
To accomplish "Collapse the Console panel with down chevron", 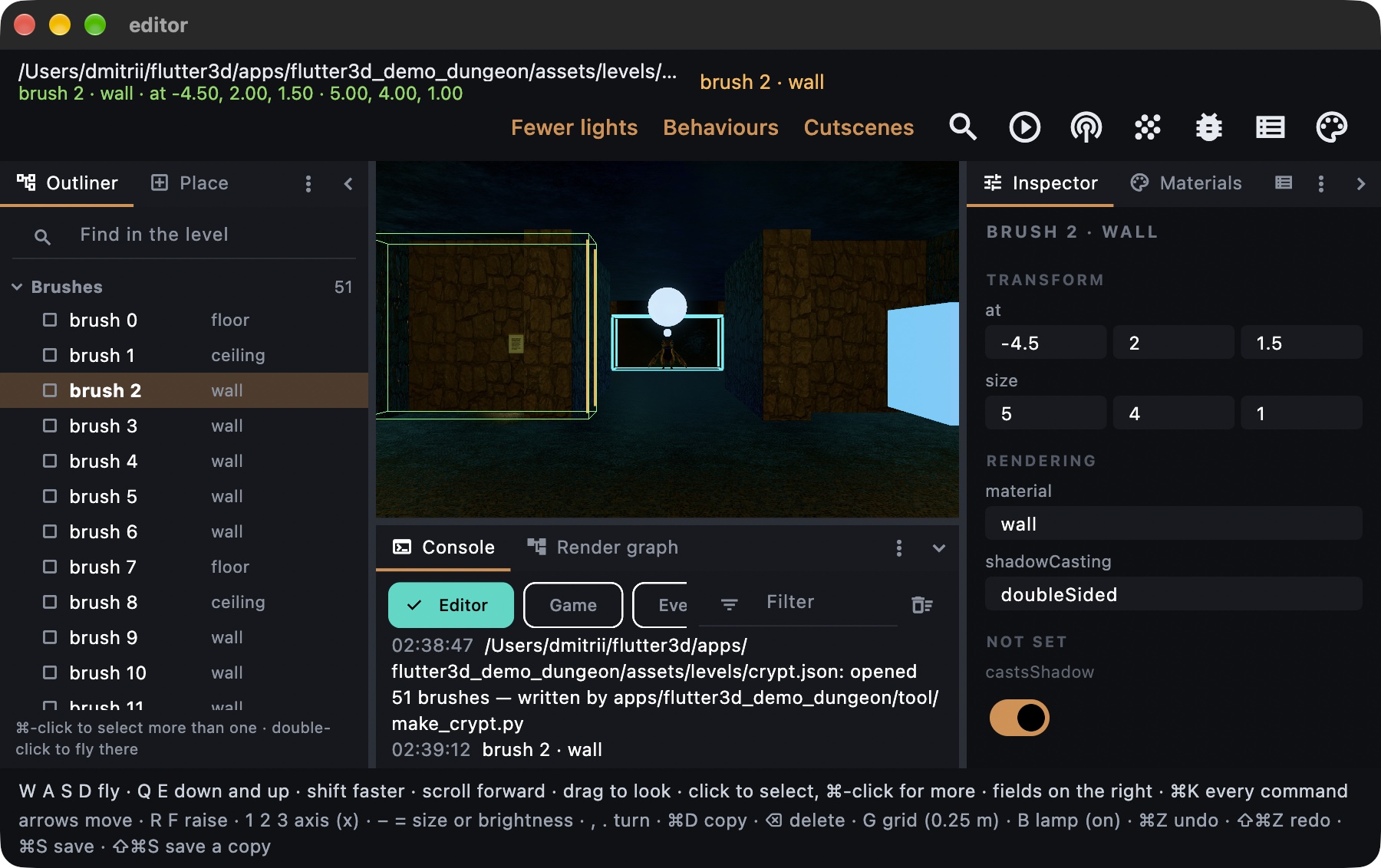I will (938, 548).
